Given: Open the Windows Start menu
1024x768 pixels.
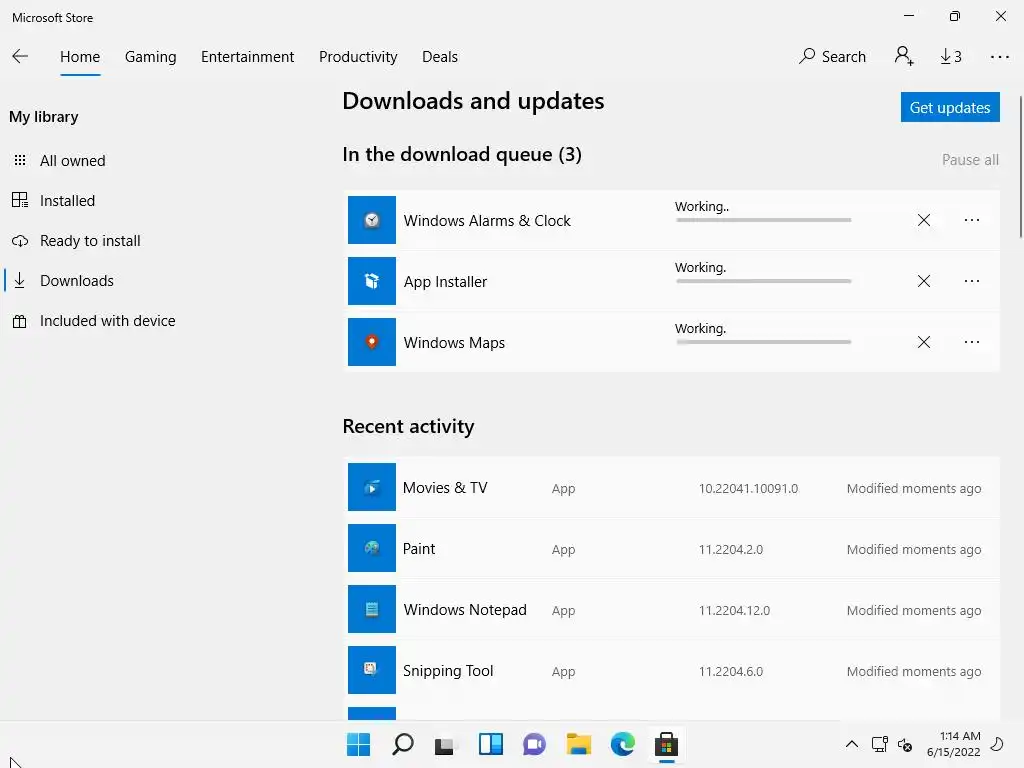Looking at the screenshot, I should [x=358, y=744].
